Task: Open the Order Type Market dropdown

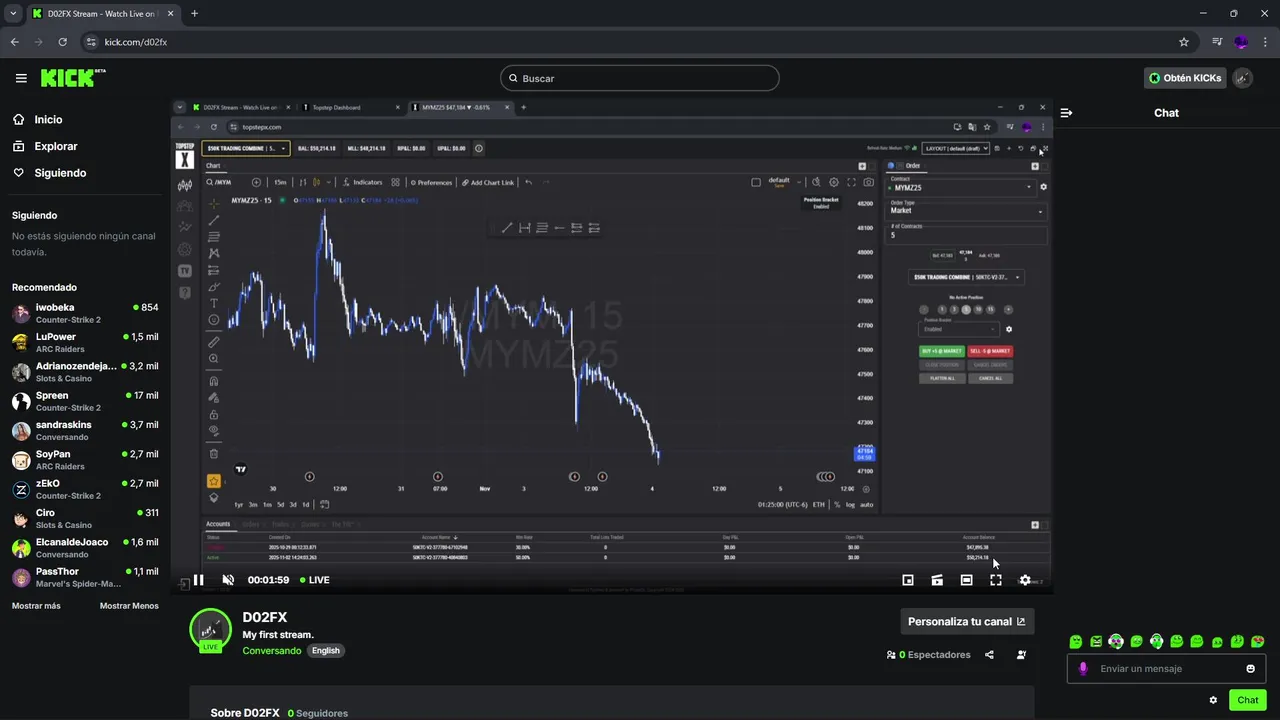Action: (x=966, y=210)
